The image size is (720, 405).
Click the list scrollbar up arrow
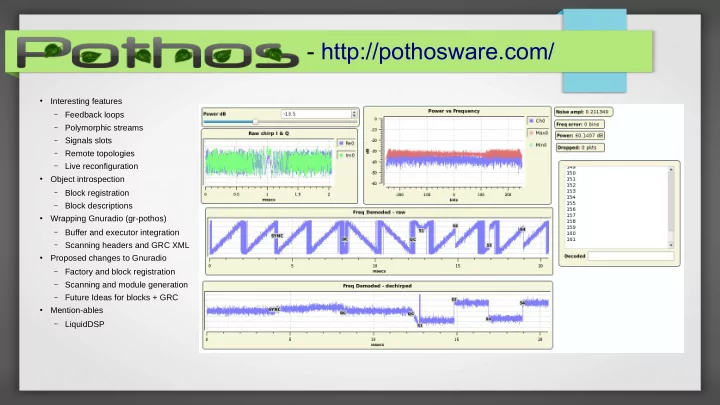pyautogui.click(x=671, y=170)
